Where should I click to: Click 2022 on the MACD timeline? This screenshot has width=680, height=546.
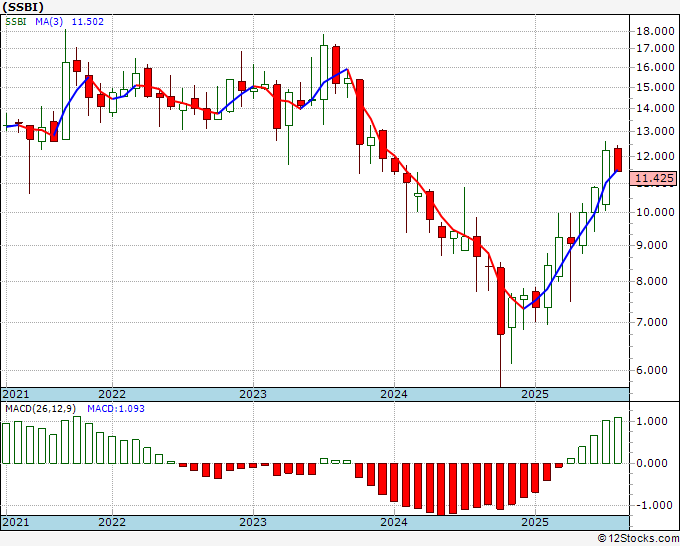(x=112, y=522)
